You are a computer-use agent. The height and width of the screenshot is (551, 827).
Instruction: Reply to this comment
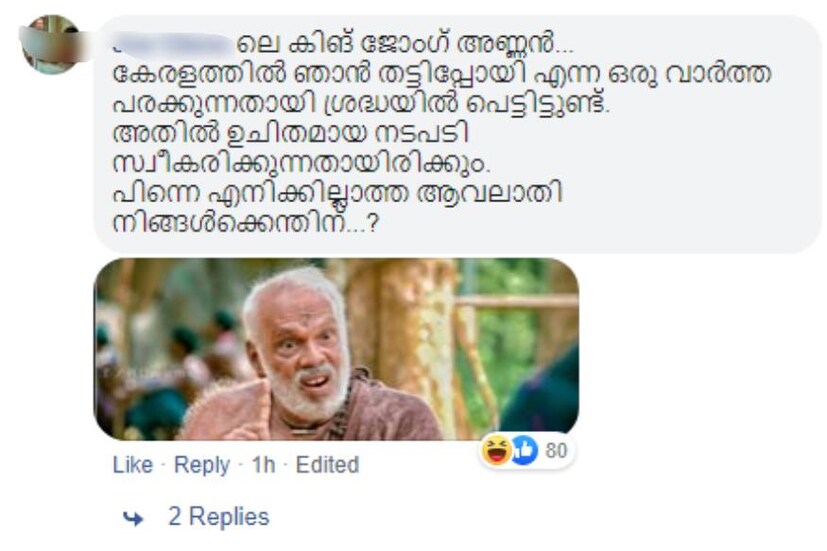pyautogui.click(x=201, y=465)
